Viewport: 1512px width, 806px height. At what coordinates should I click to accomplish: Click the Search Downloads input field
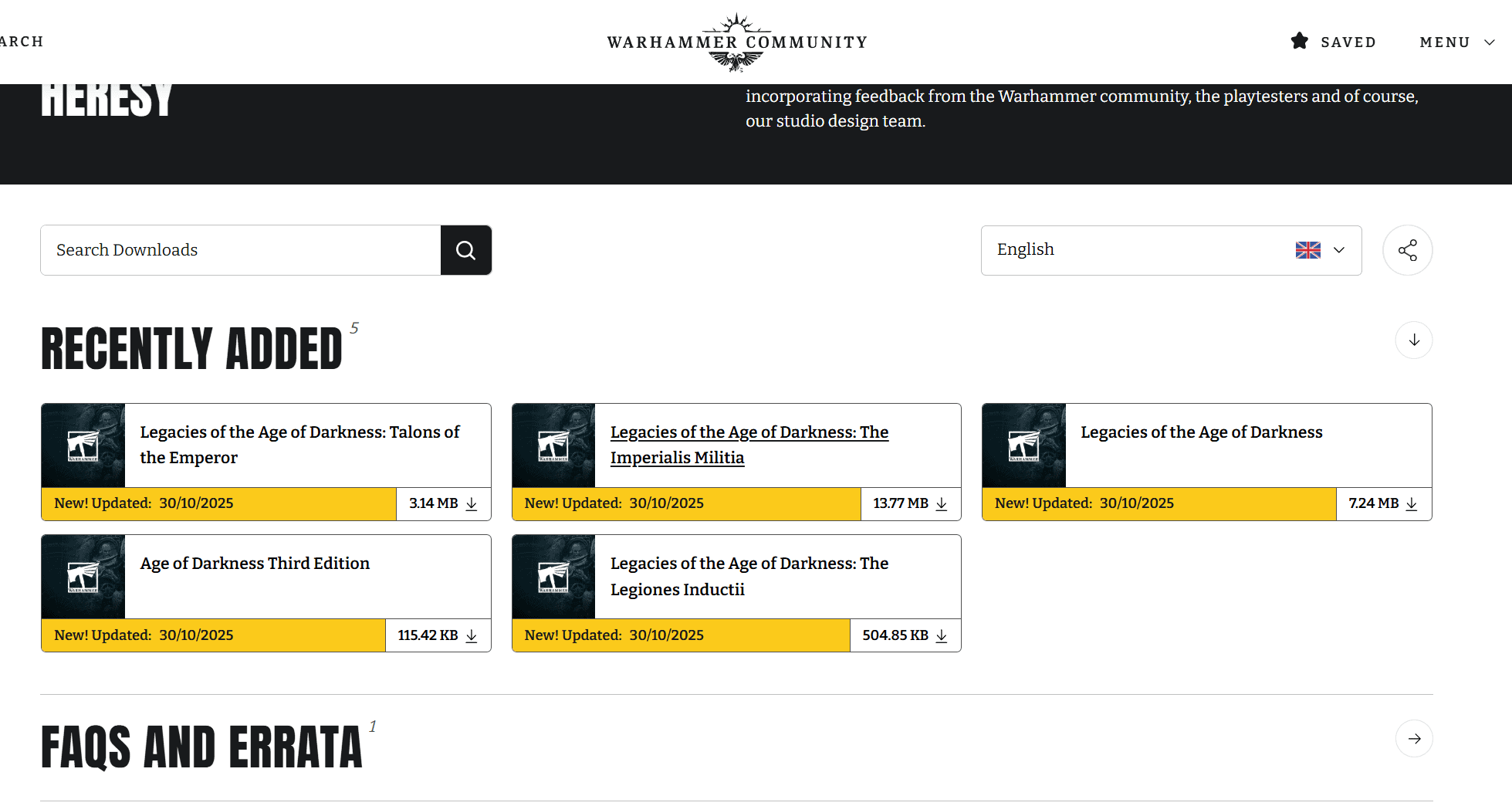point(241,250)
